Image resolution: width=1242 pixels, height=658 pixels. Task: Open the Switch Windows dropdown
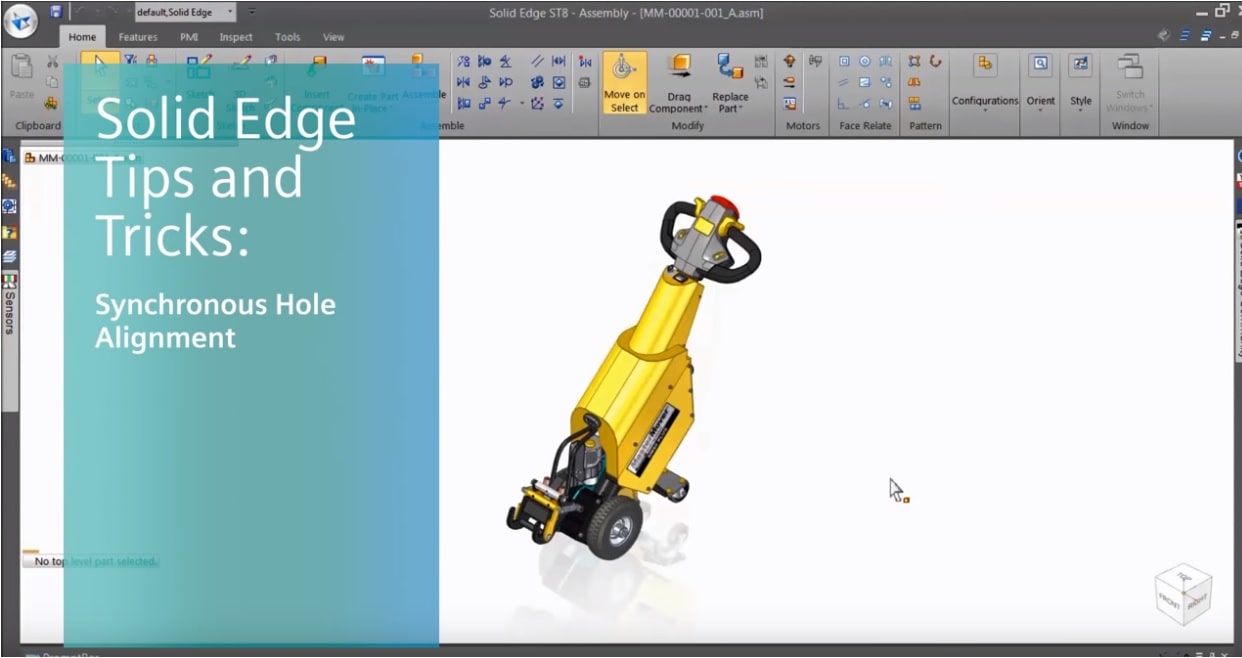click(x=1130, y=83)
